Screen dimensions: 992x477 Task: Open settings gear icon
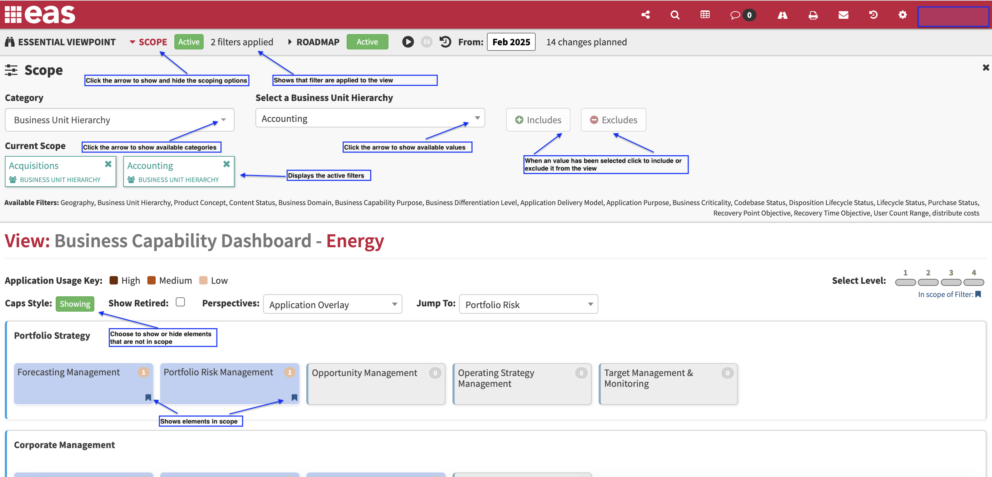[903, 15]
